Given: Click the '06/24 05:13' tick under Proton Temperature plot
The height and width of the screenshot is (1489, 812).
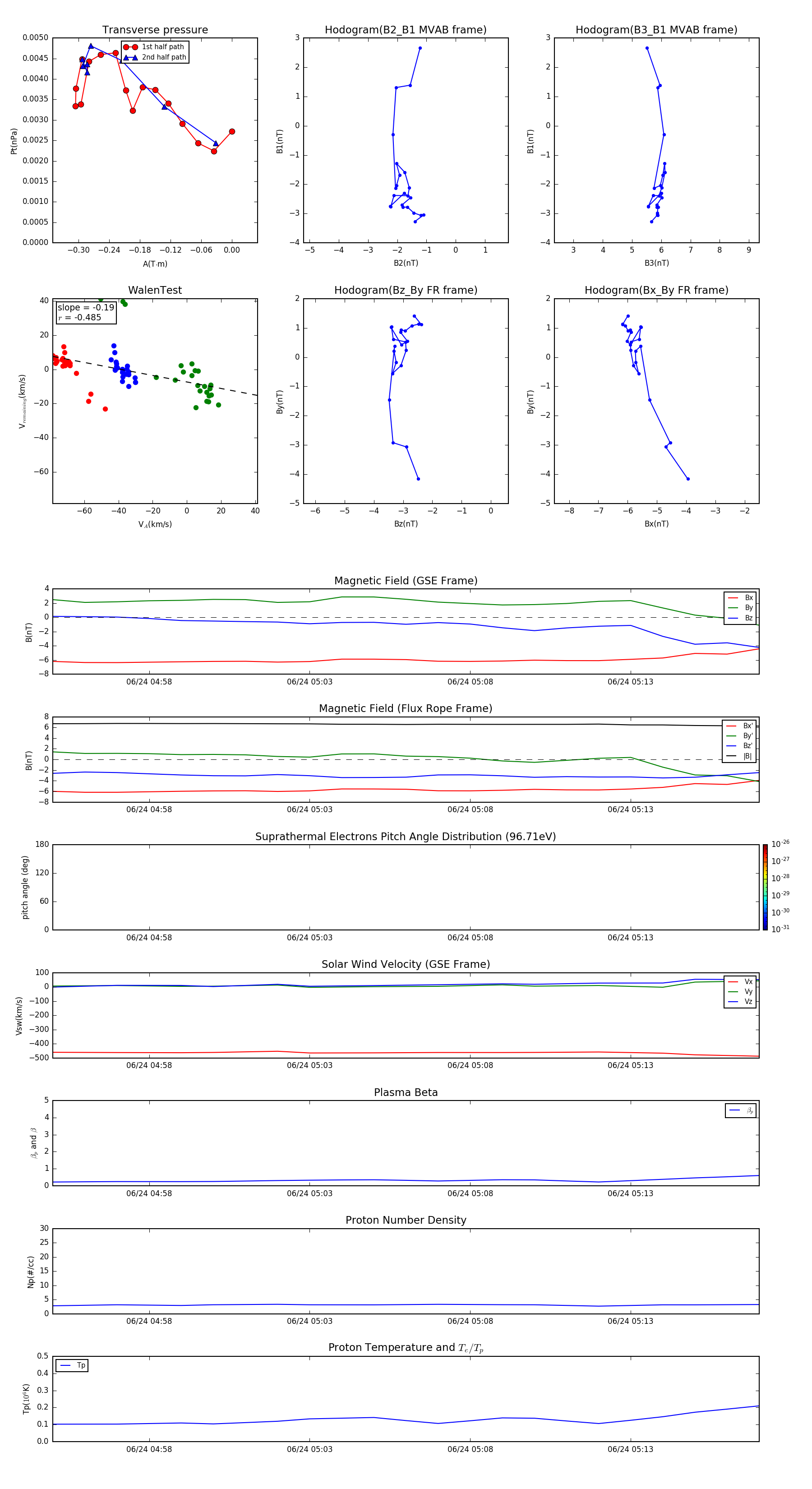Looking at the screenshot, I should pyautogui.click(x=631, y=1449).
